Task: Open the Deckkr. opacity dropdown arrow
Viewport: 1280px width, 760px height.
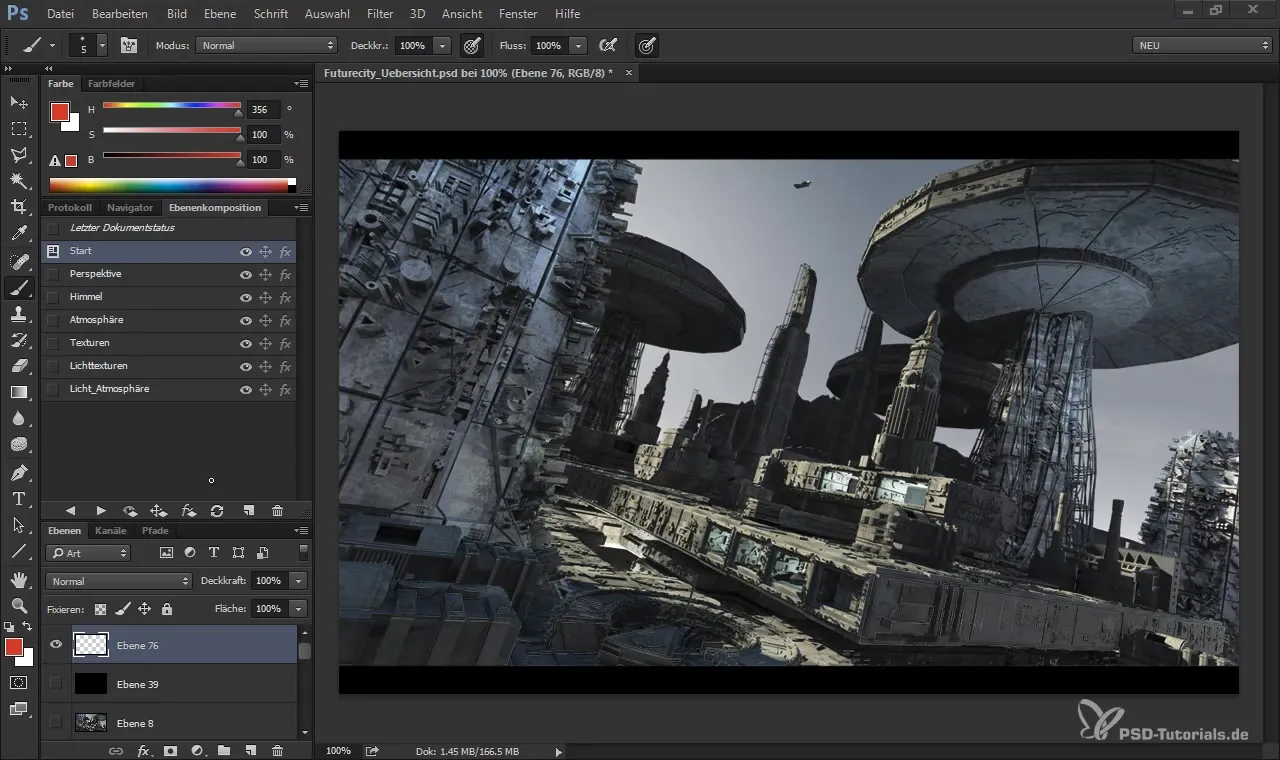Action: [x=443, y=46]
